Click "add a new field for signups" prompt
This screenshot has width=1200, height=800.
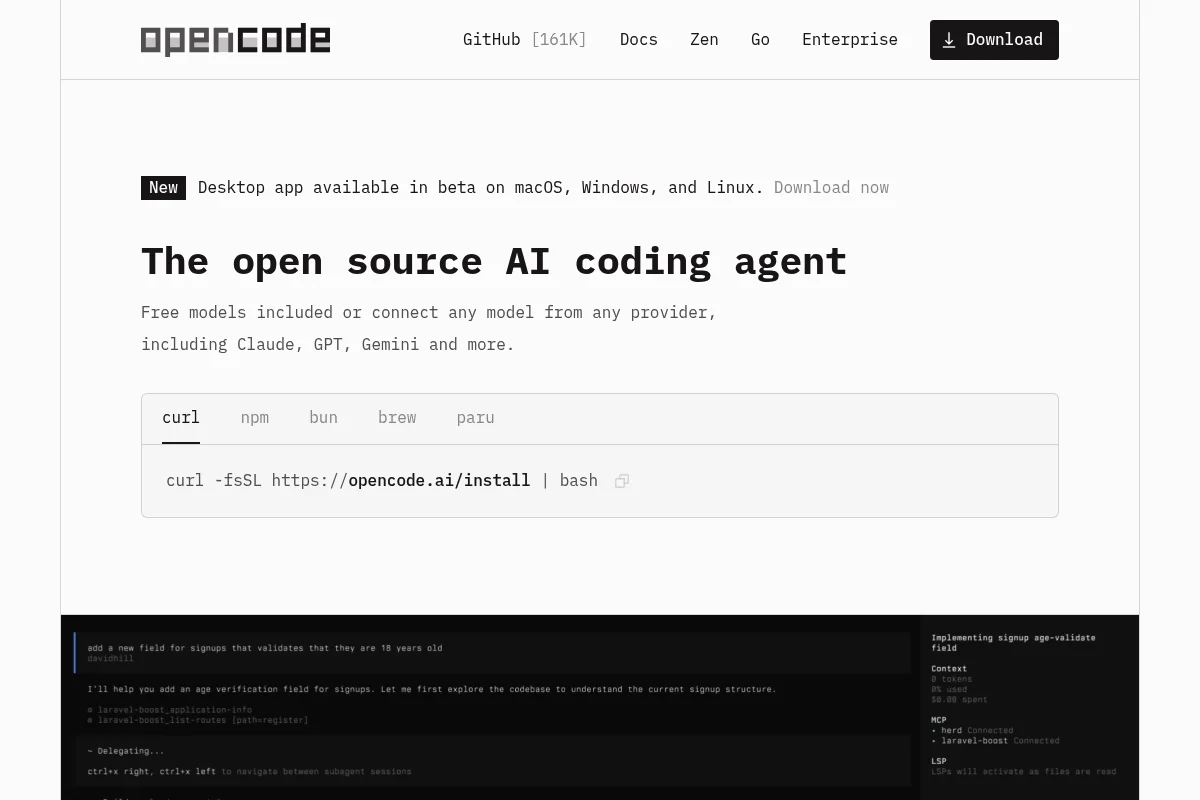coord(265,648)
